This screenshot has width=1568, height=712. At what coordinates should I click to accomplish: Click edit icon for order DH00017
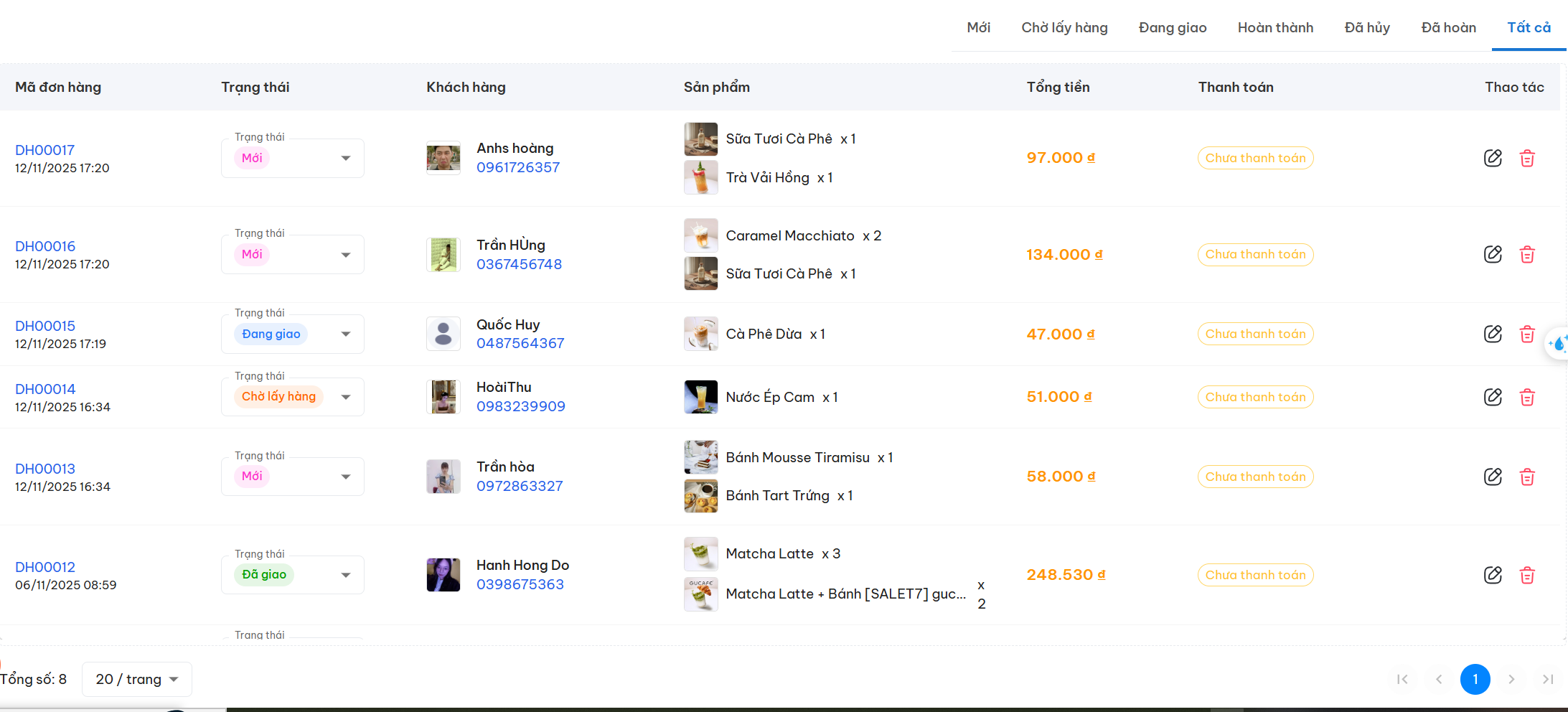[x=1493, y=158]
